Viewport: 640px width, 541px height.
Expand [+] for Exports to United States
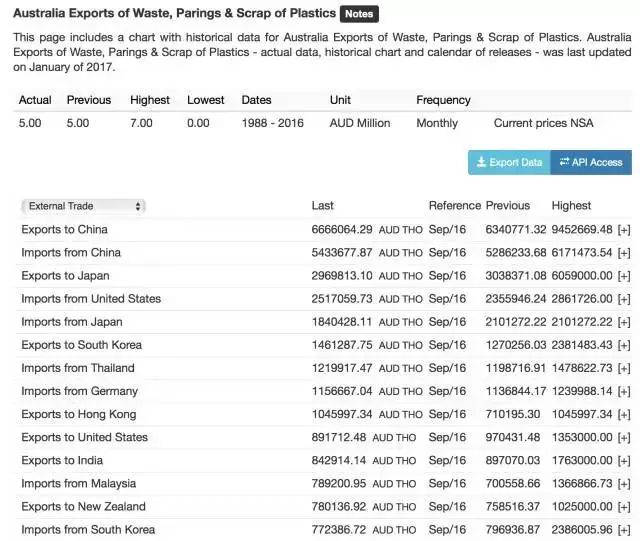[624, 438]
